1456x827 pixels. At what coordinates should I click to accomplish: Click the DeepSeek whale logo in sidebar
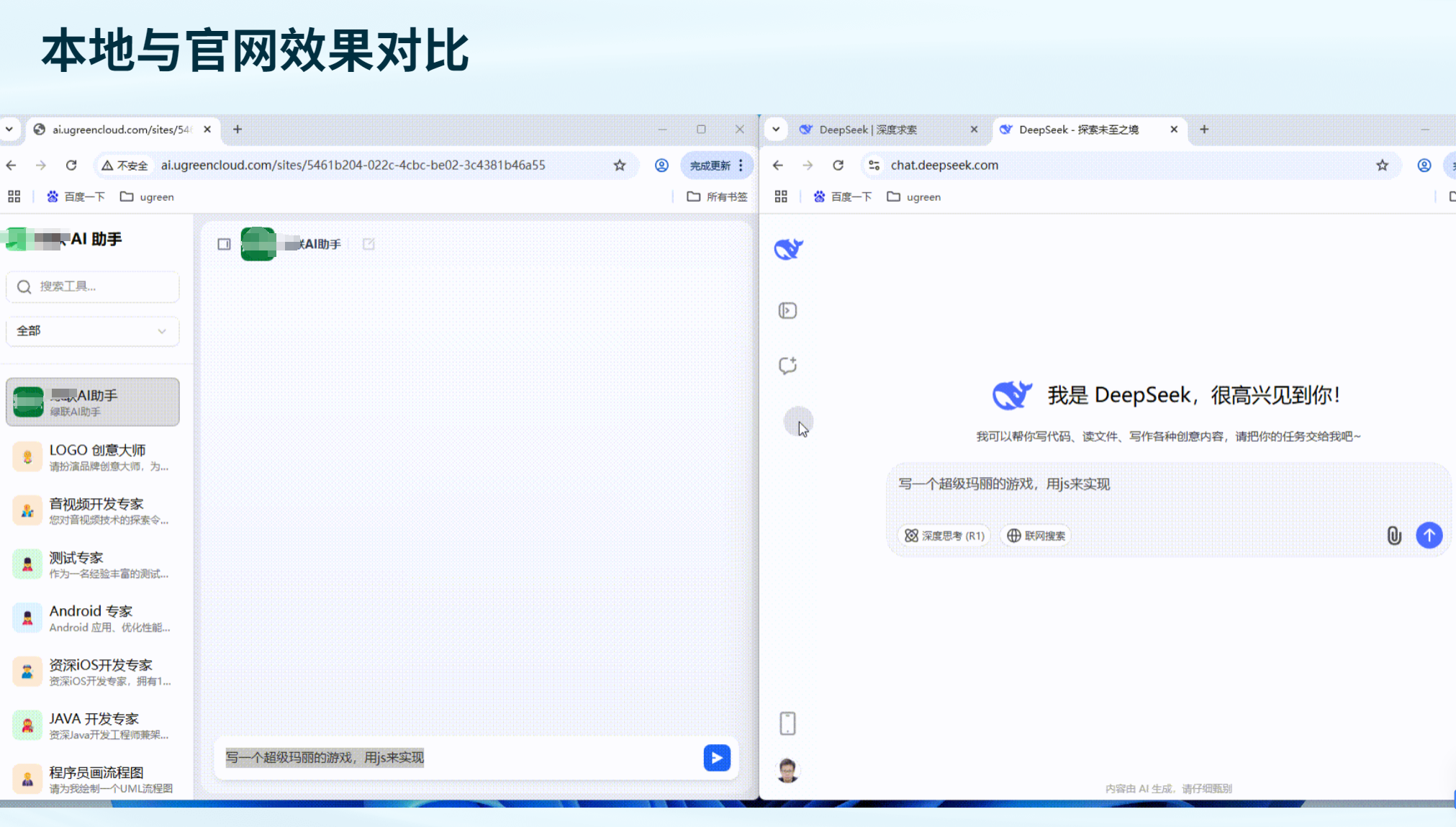[788, 249]
